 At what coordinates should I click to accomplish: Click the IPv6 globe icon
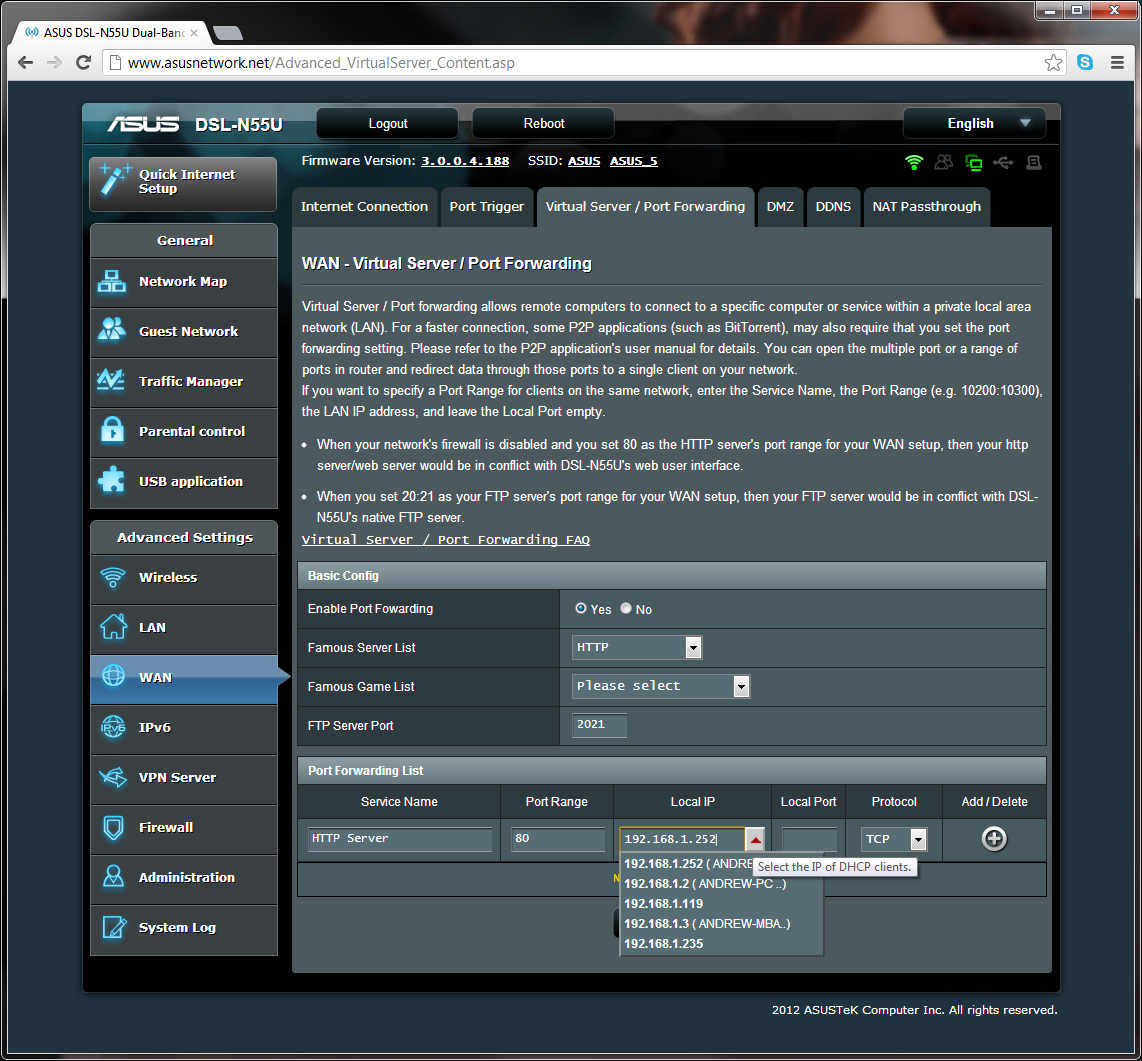113,727
